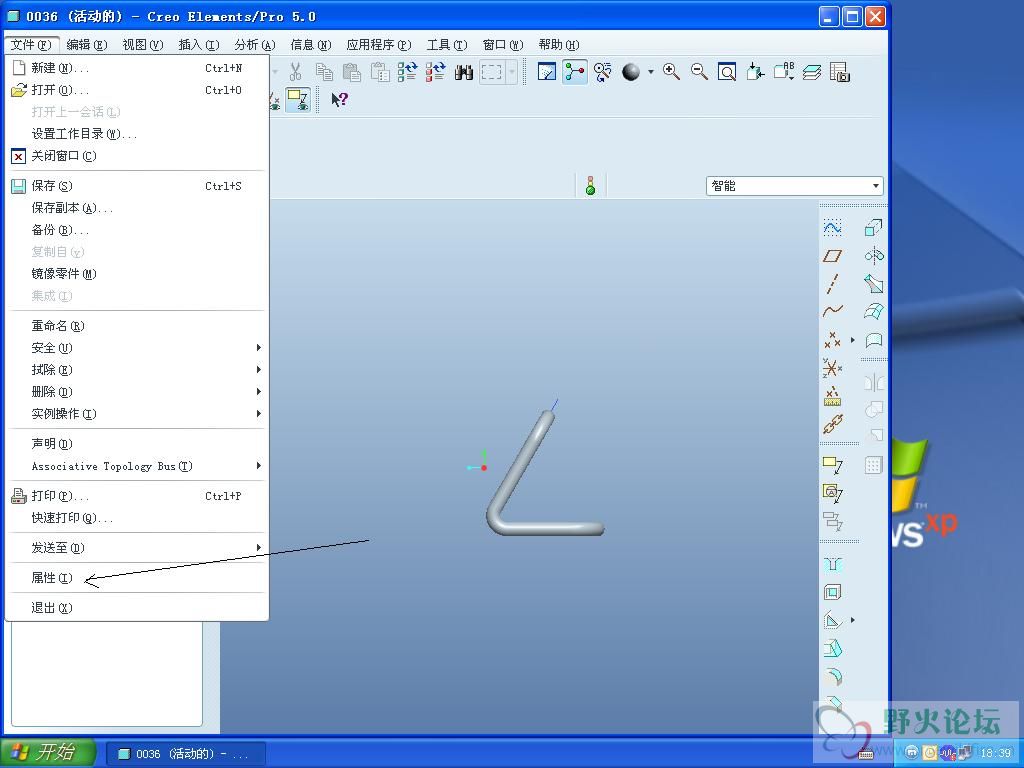This screenshot has height=768, width=1024.
Task: Click the Analysis feature chain-link icon
Action: 833,424
